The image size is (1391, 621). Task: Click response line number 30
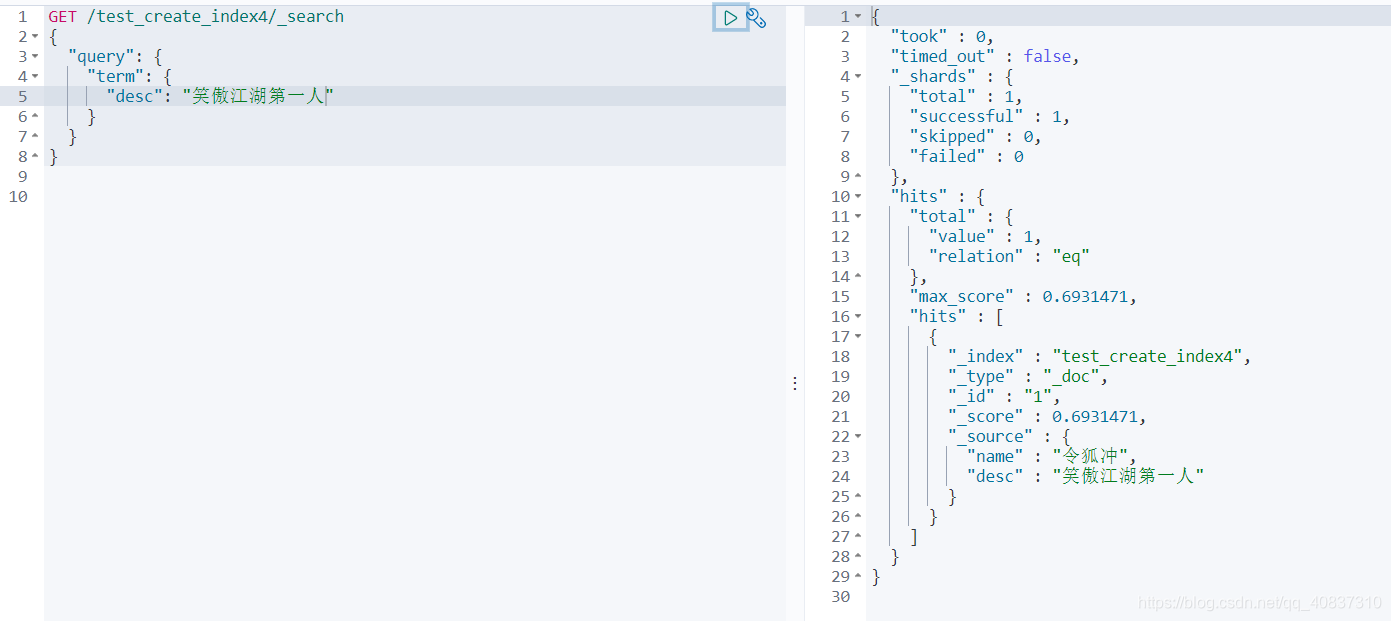(841, 597)
